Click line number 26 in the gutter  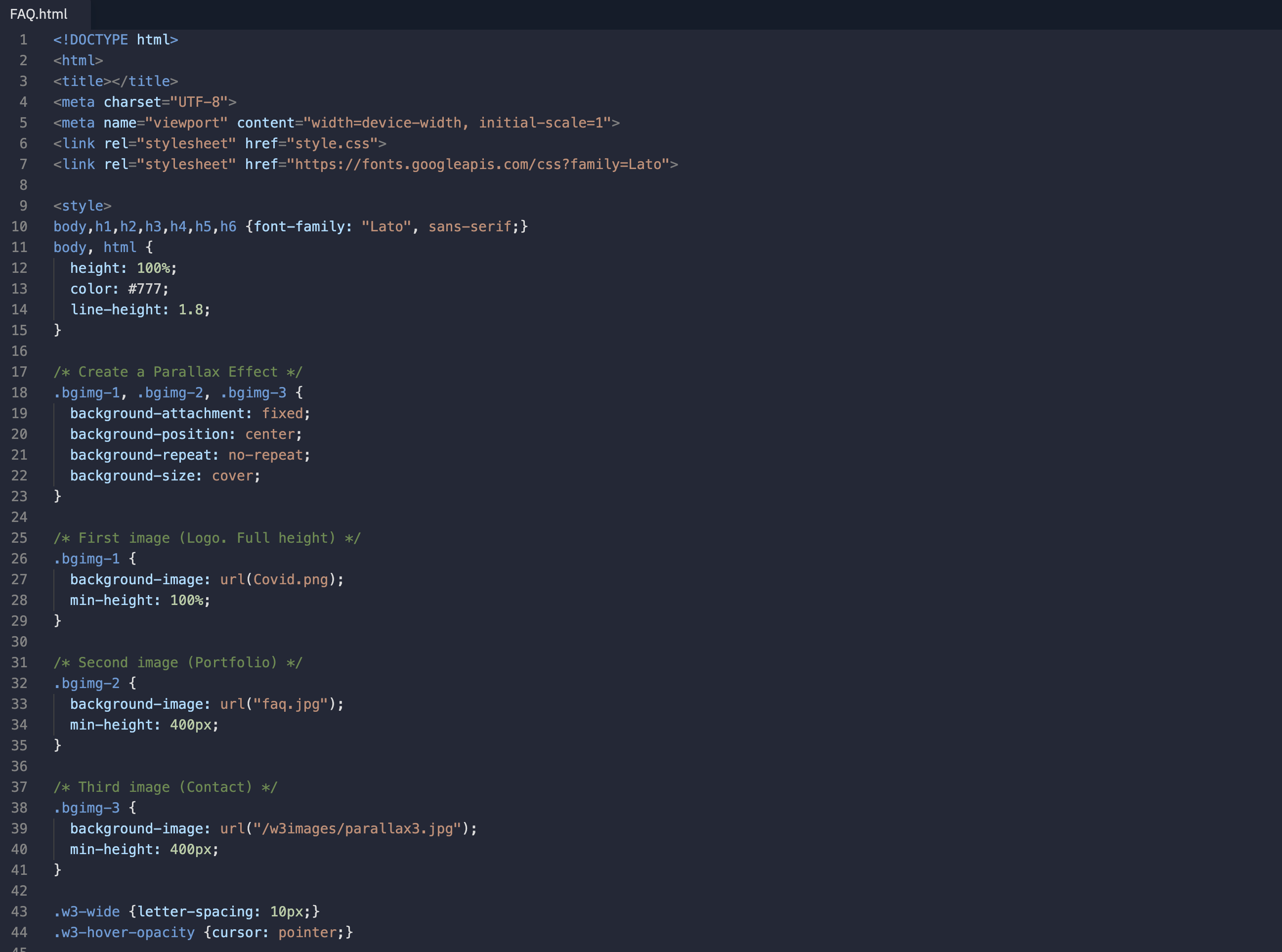(x=20, y=559)
